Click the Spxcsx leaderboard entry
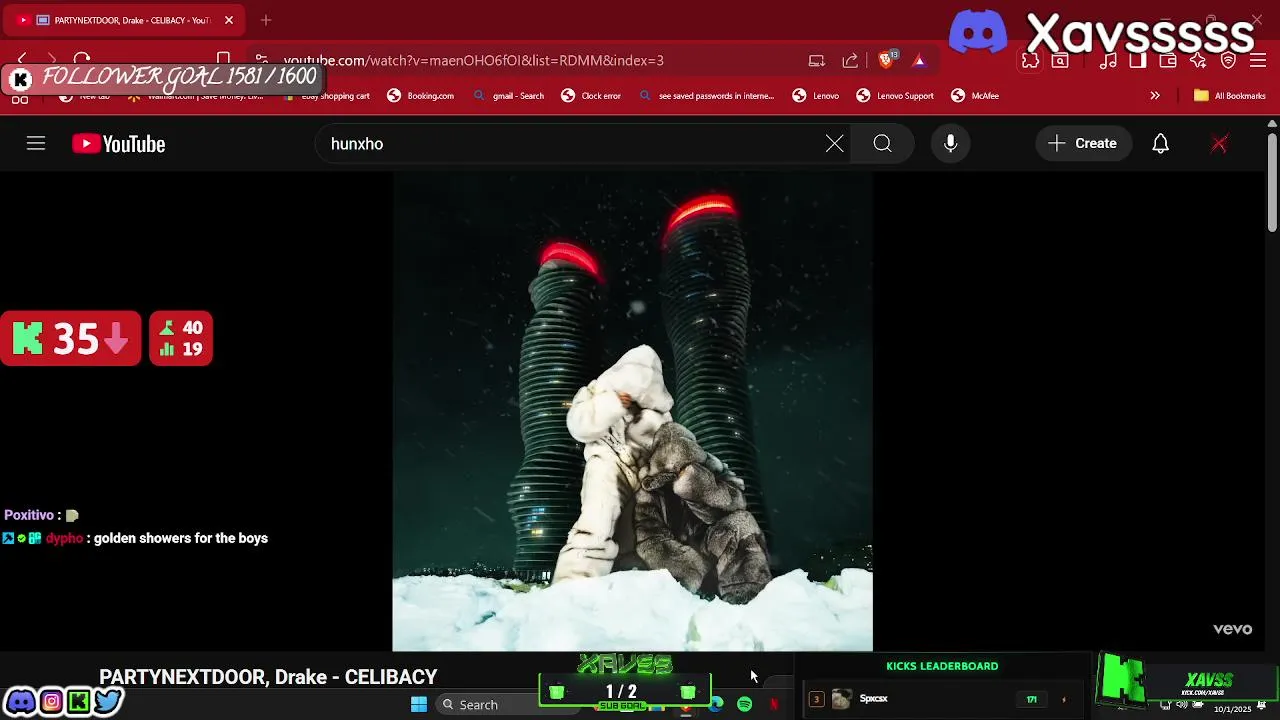 pyautogui.click(x=940, y=699)
